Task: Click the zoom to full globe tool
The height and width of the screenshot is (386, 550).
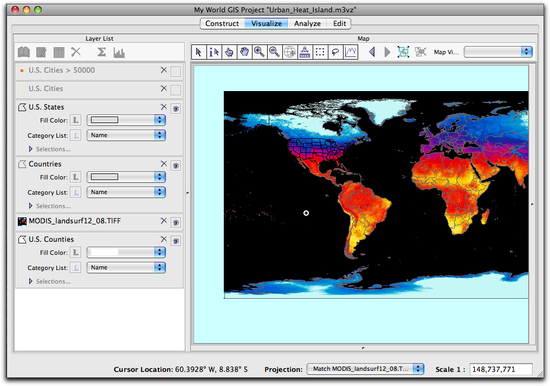Action: [x=290, y=52]
